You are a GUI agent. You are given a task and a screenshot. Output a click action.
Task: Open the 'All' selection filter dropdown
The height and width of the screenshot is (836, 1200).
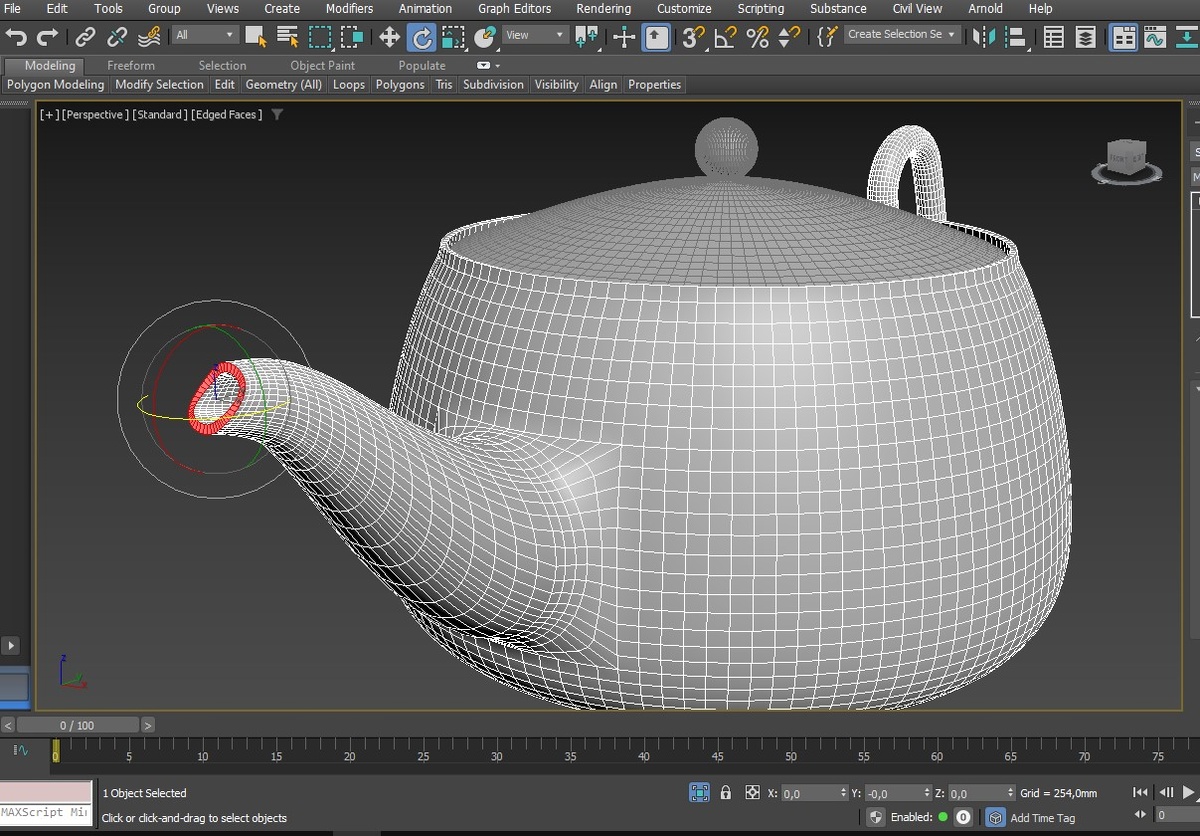[205, 35]
